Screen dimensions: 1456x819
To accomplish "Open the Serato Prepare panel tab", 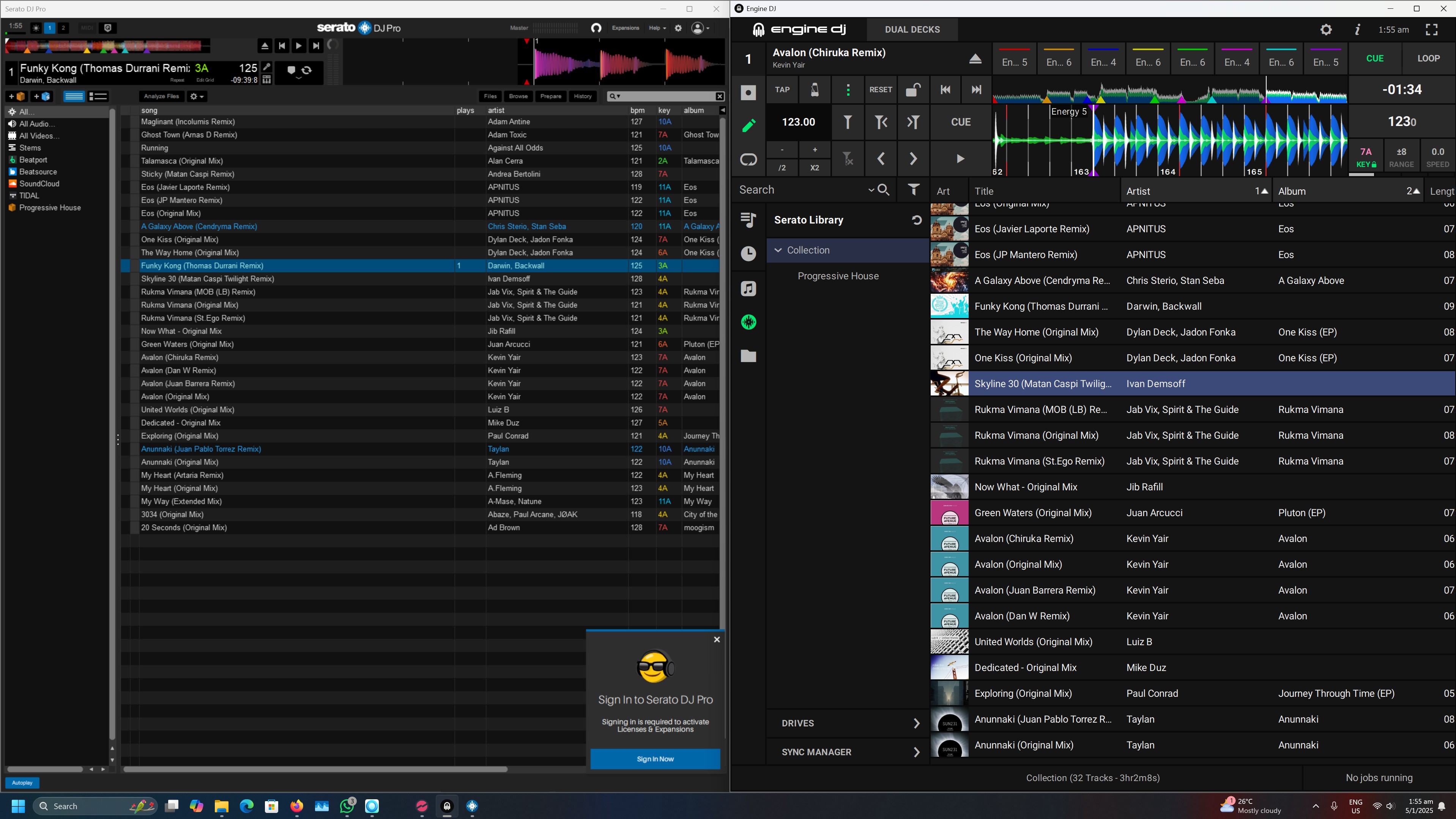I will 550,97.
